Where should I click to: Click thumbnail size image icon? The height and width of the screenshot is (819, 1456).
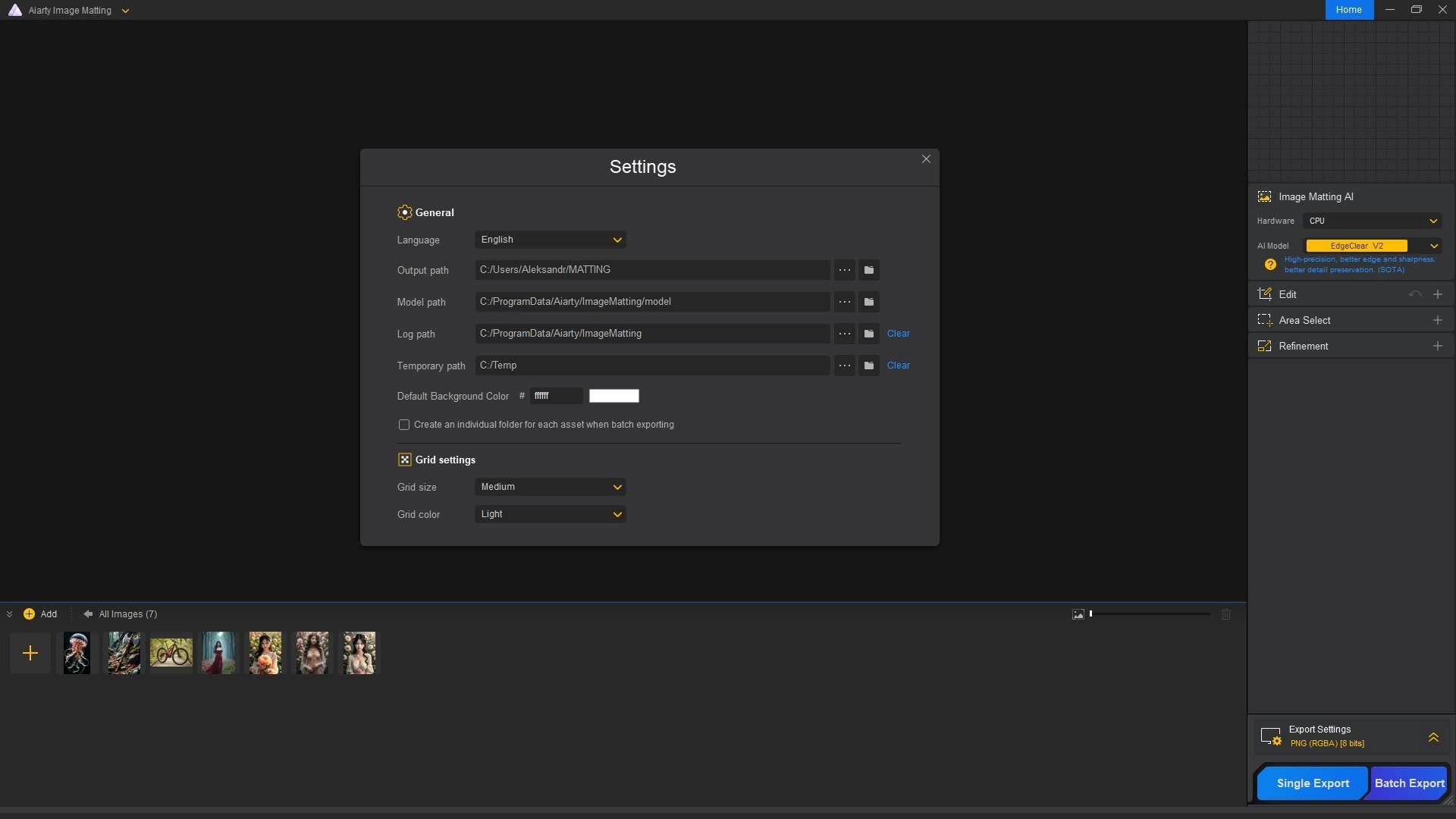coord(1078,614)
